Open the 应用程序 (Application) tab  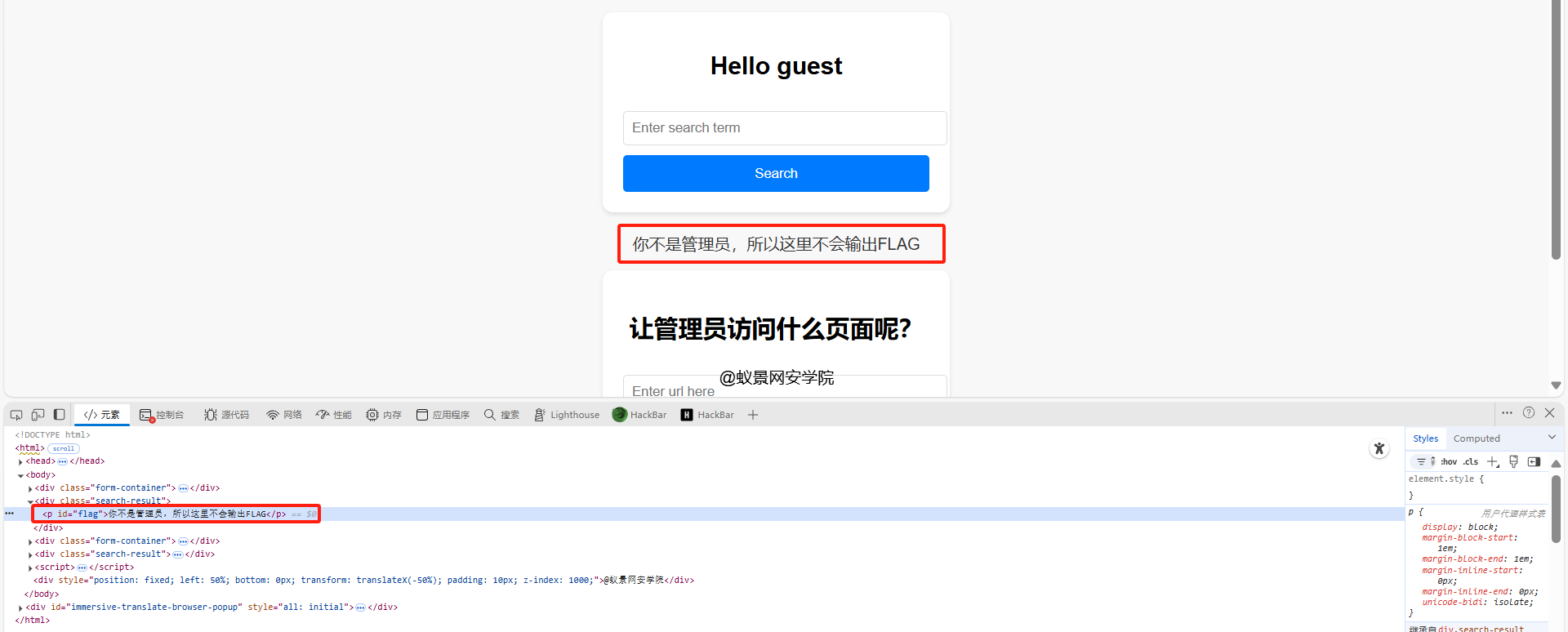point(443,415)
